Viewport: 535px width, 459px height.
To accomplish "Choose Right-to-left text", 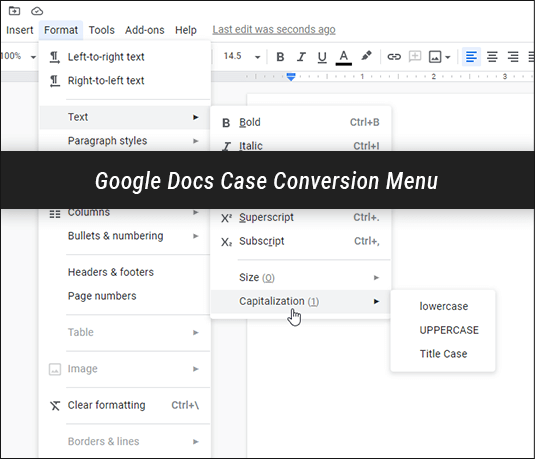I will [125, 81].
